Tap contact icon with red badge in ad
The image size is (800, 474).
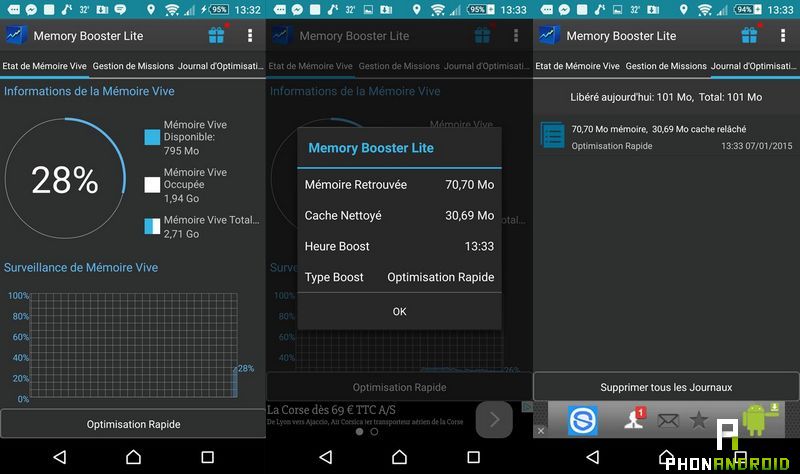point(635,418)
